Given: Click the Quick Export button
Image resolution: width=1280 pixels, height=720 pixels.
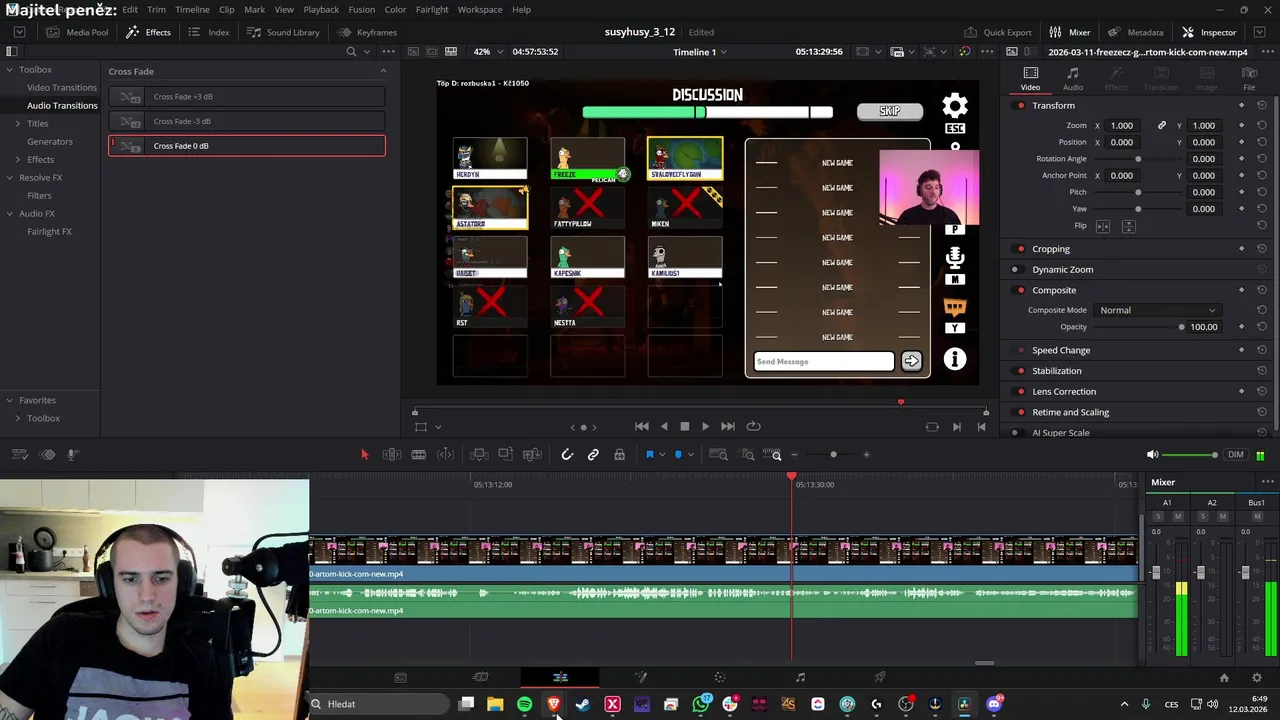Looking at the screenshot, I should (998, 32).
